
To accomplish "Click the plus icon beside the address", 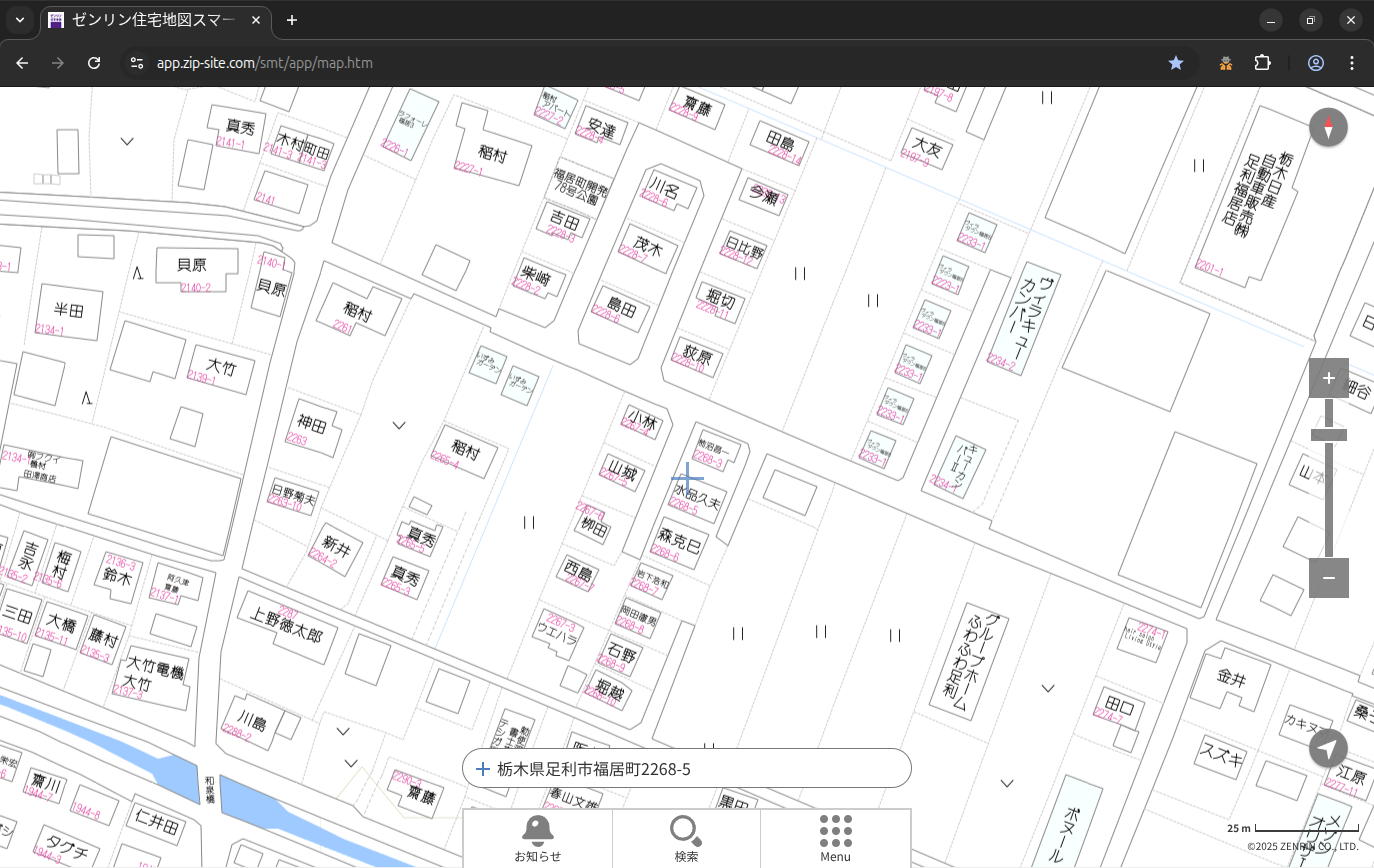I will pyautogui.click(x=483, y=769).
